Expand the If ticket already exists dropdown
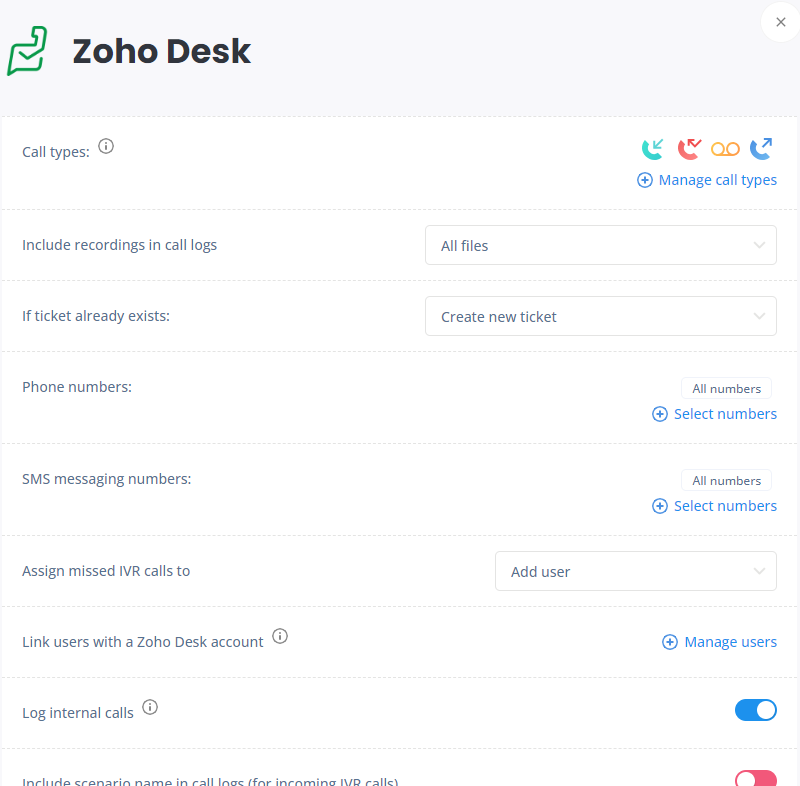 pyautogui.click(x=601, y=316)
